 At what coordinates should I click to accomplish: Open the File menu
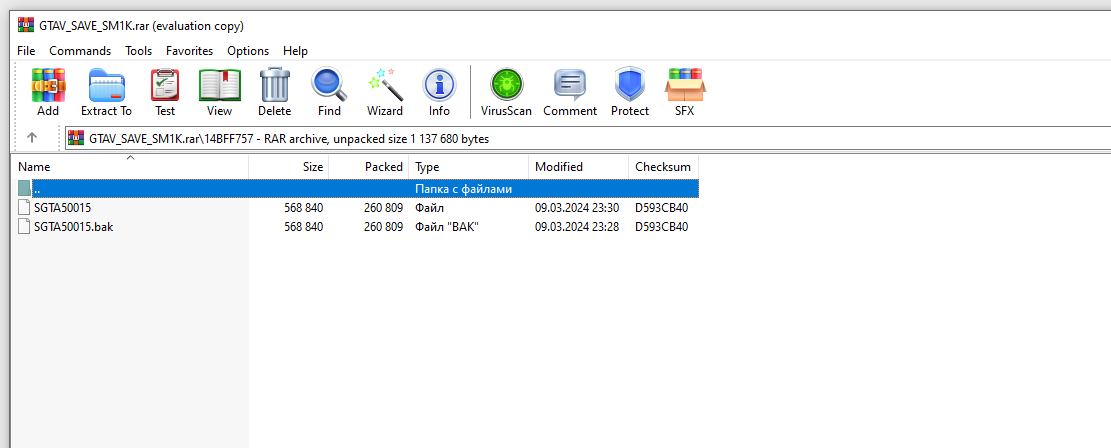click(x=26, y=51)
